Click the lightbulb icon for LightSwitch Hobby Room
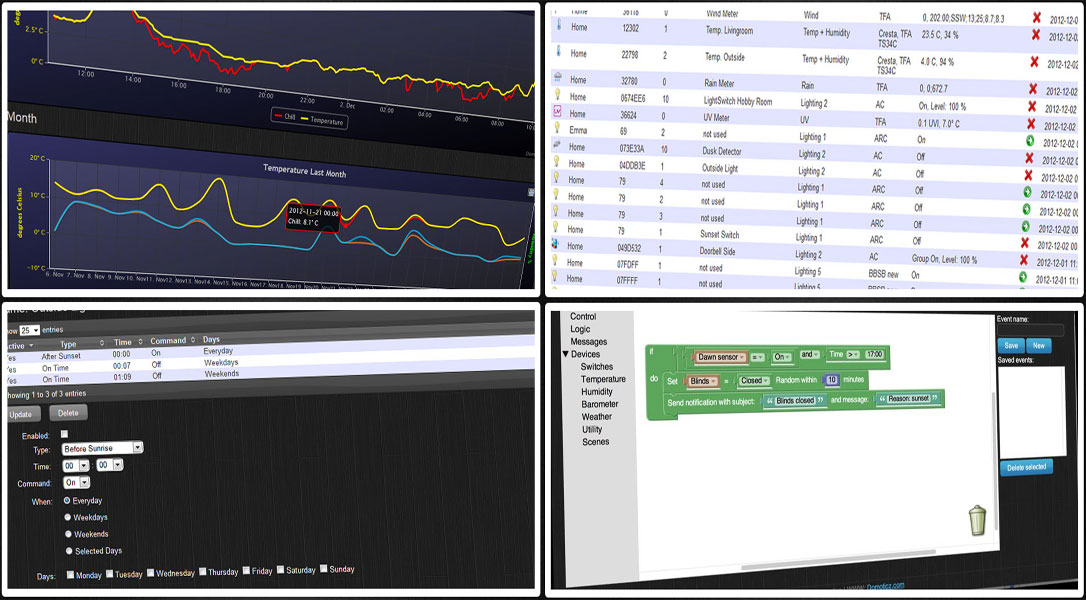Viewport: 1086px width, 600px height. tap(556, 97)
